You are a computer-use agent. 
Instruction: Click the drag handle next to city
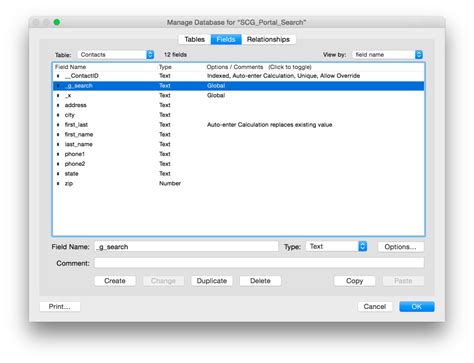click(x=58, y=115)
